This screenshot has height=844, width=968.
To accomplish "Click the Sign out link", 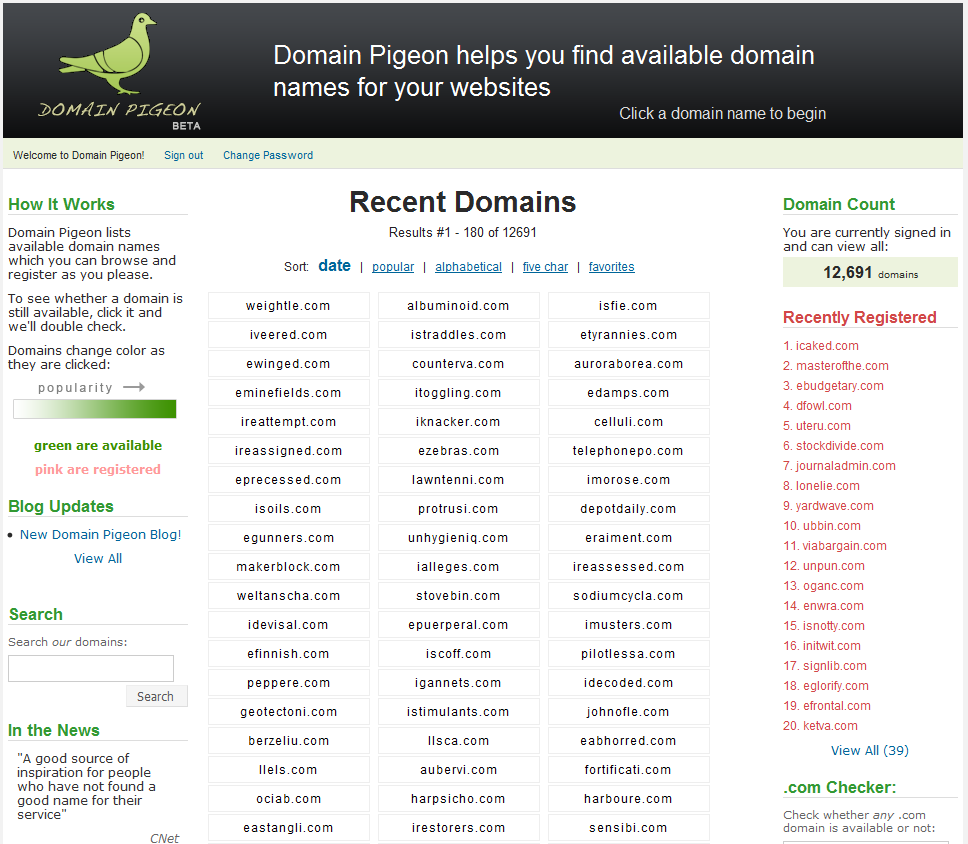I will (183, 155).
